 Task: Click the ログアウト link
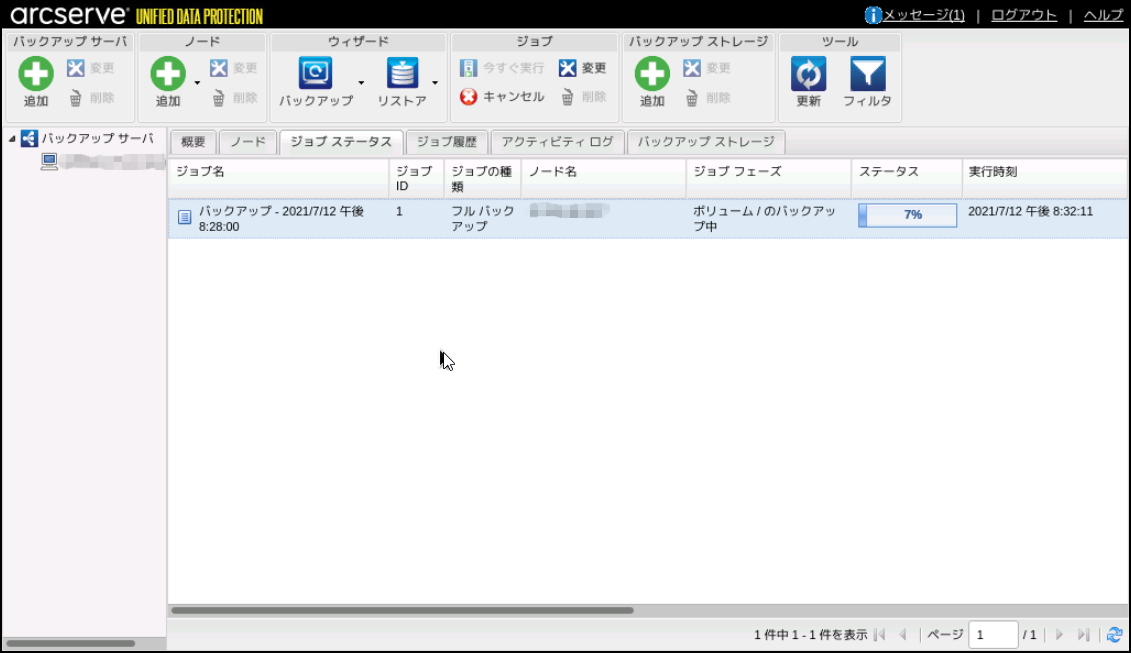1023,15
